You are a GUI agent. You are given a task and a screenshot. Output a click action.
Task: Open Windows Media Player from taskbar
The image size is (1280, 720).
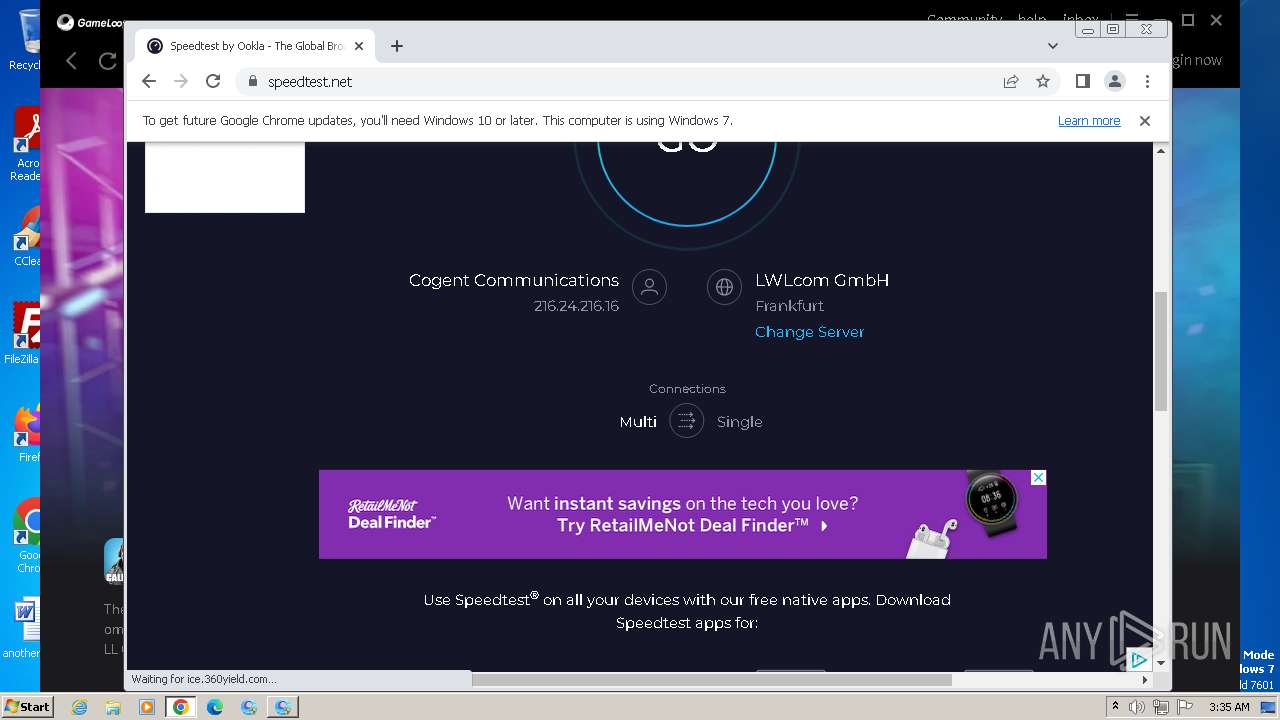[147, 707]
